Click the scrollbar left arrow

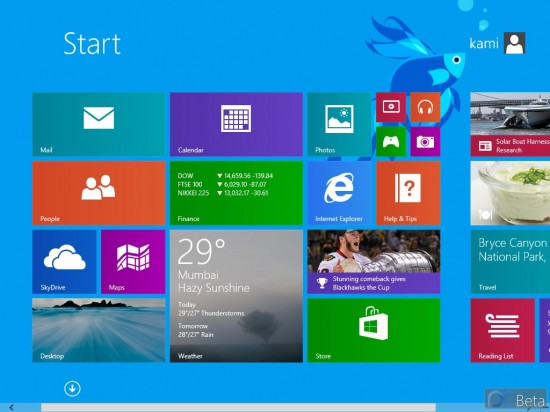pyautogui.click(x=12, y=407)
